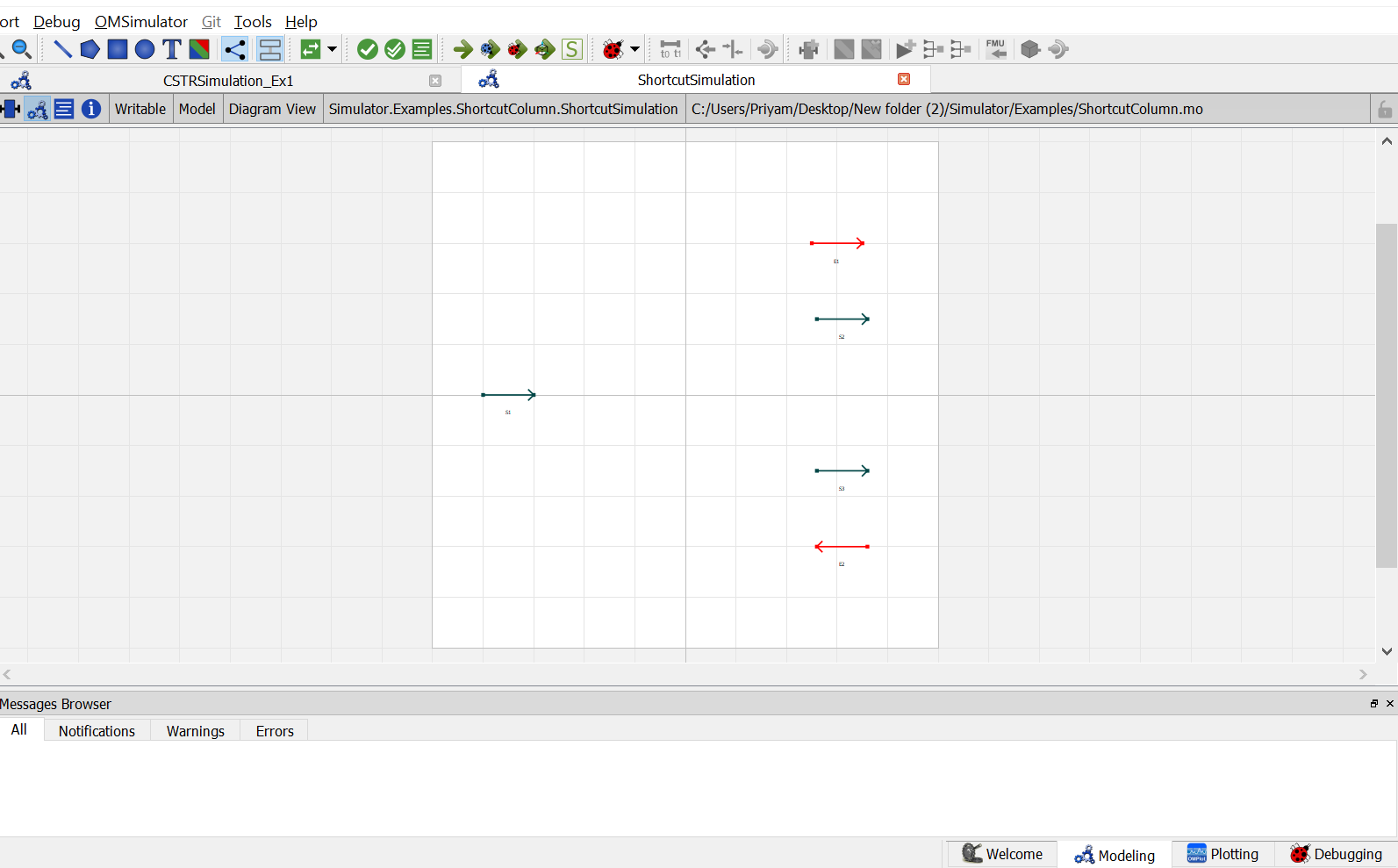Toggle the Transition mode button
Screen dimensions: 1398x868
tap(270, 49)
